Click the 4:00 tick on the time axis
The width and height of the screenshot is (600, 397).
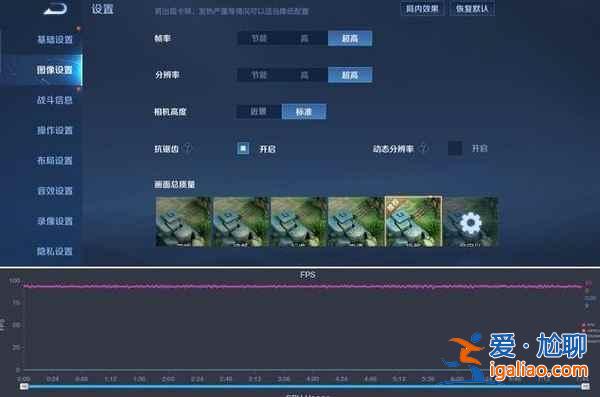tap(313, 379)
